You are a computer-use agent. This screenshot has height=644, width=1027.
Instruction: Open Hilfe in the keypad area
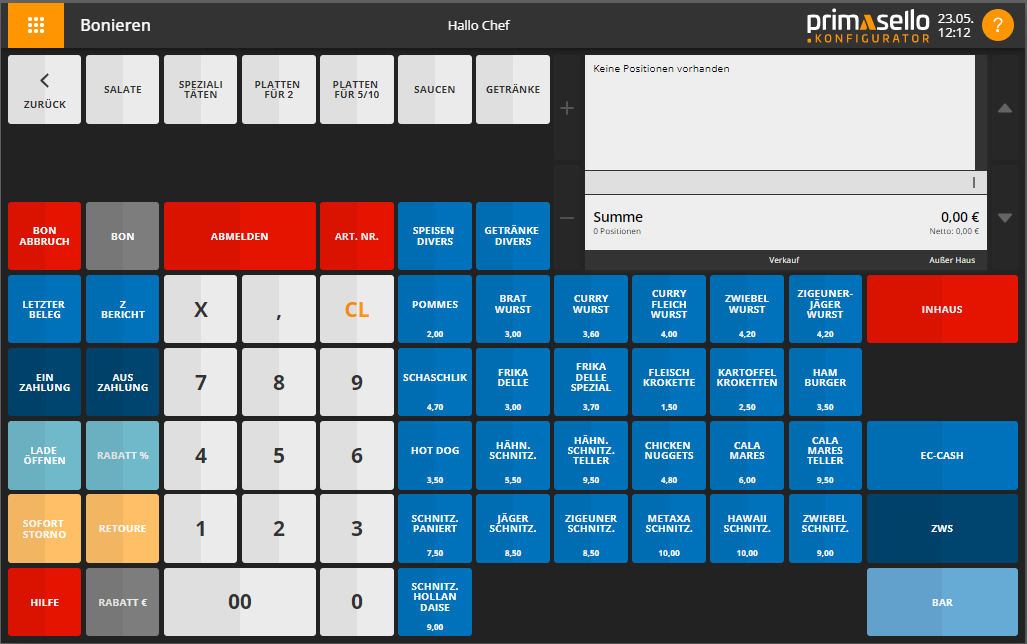[x=45, y=601]
